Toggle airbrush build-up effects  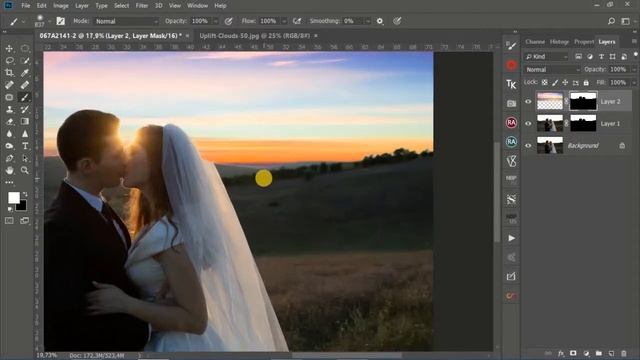click(297, 21)
